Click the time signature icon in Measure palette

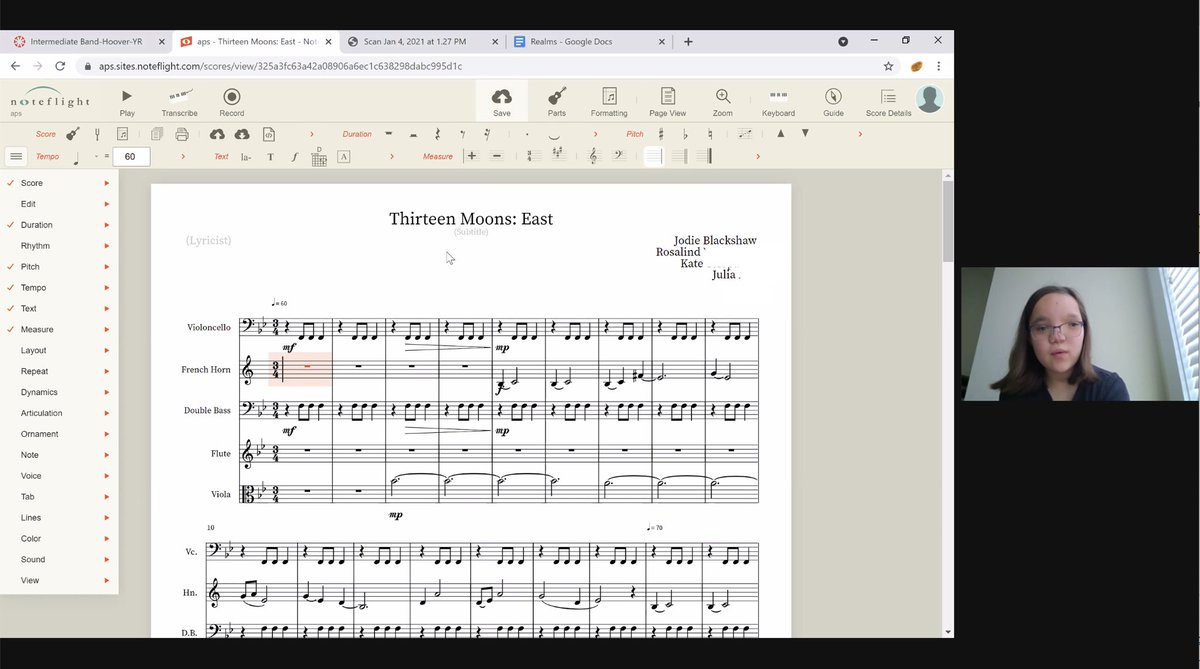point(534,156)
